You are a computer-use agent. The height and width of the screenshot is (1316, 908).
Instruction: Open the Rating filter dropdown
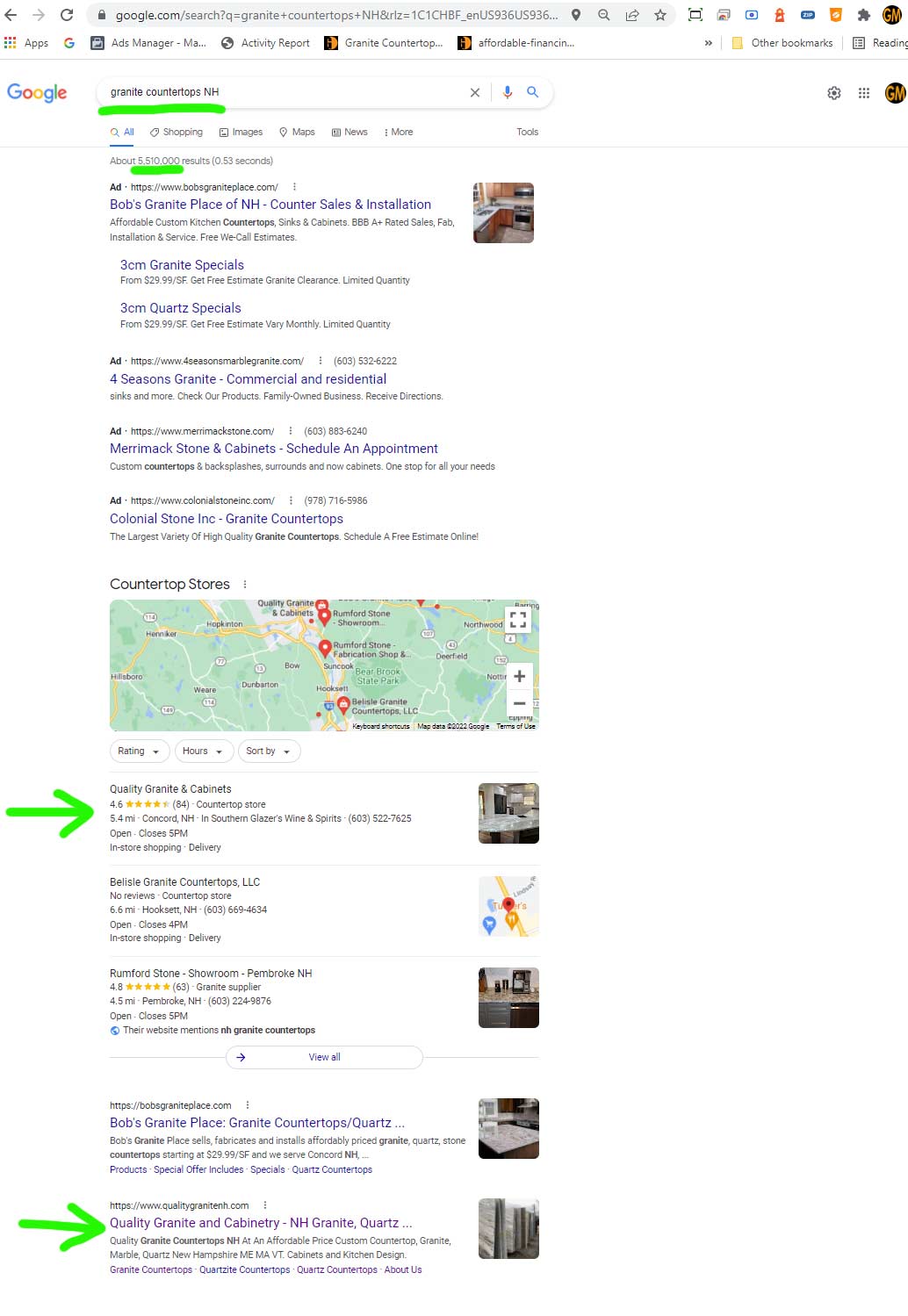[139, 751]
